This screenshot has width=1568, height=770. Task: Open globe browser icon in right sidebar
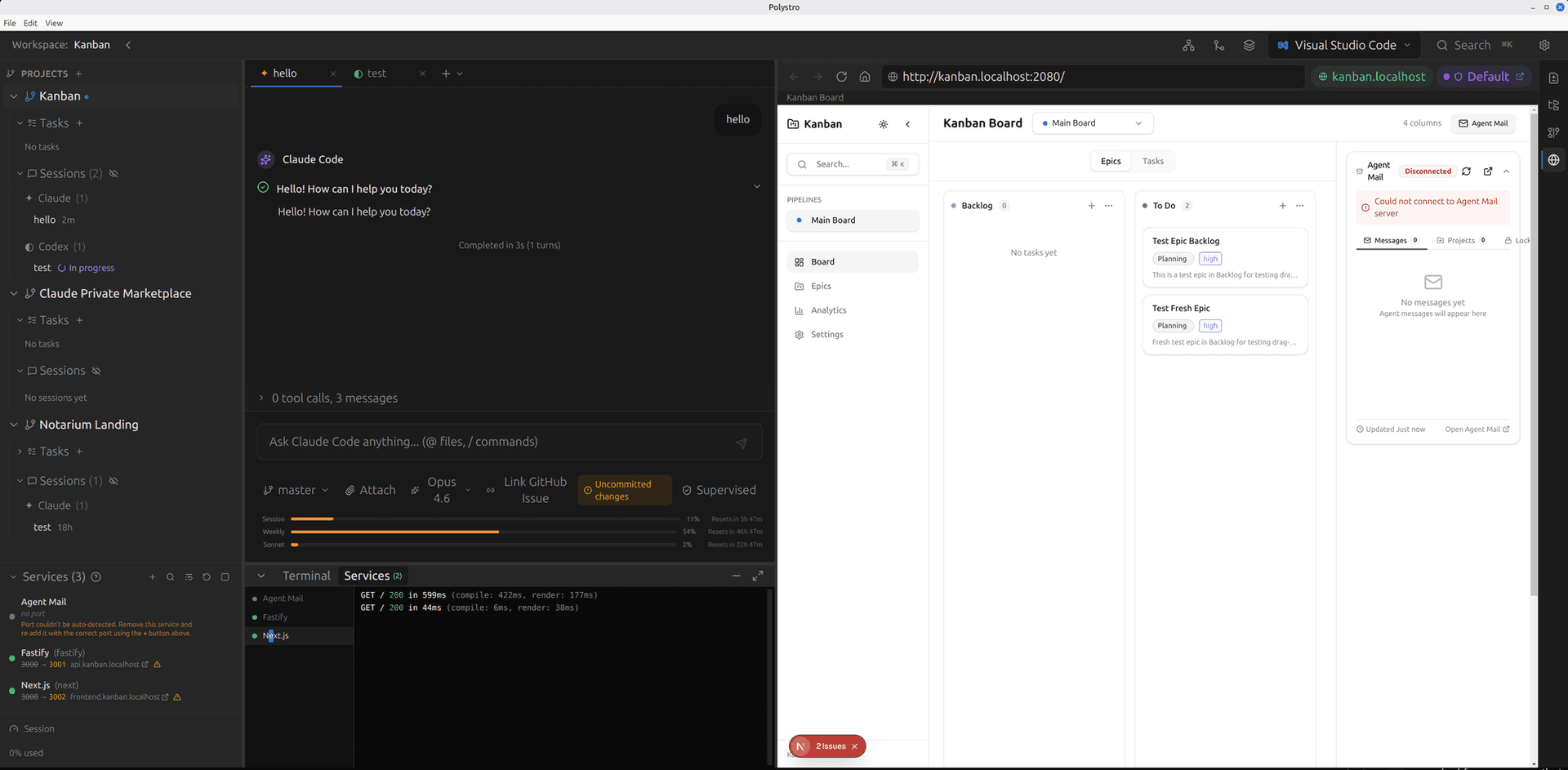point(1553,160)
